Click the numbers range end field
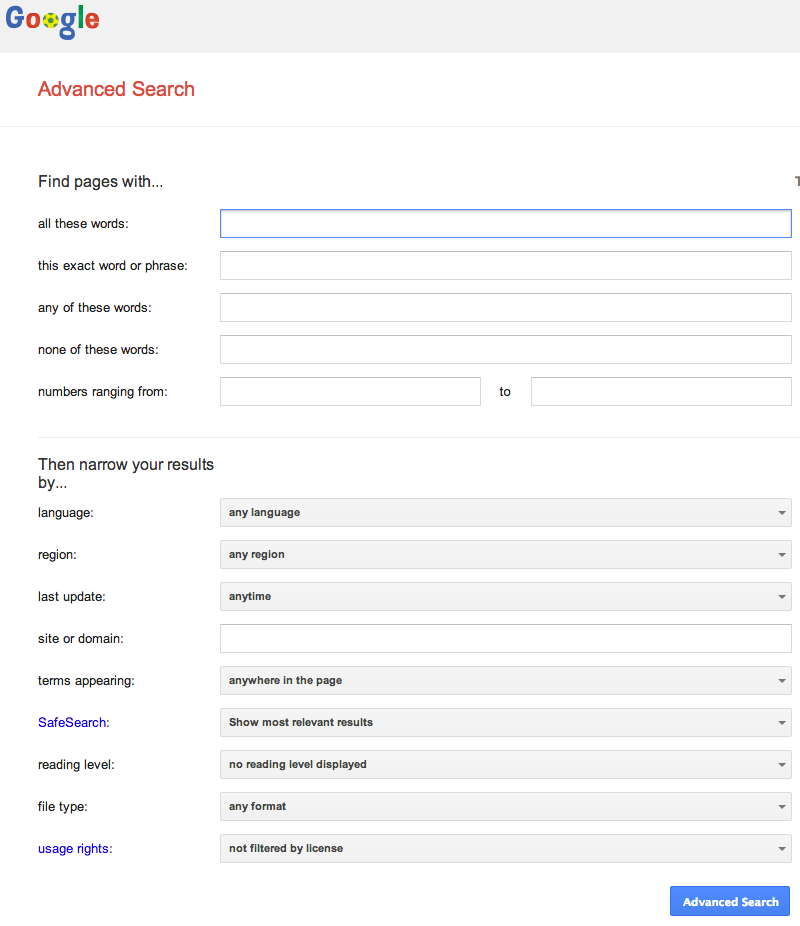 (x=661, y=392)
